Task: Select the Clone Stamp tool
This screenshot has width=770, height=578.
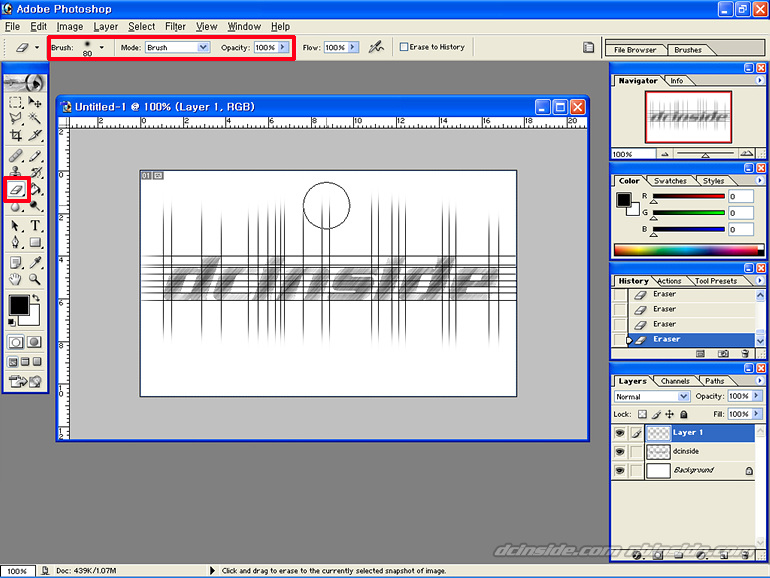Action: (x=15, y=172)
